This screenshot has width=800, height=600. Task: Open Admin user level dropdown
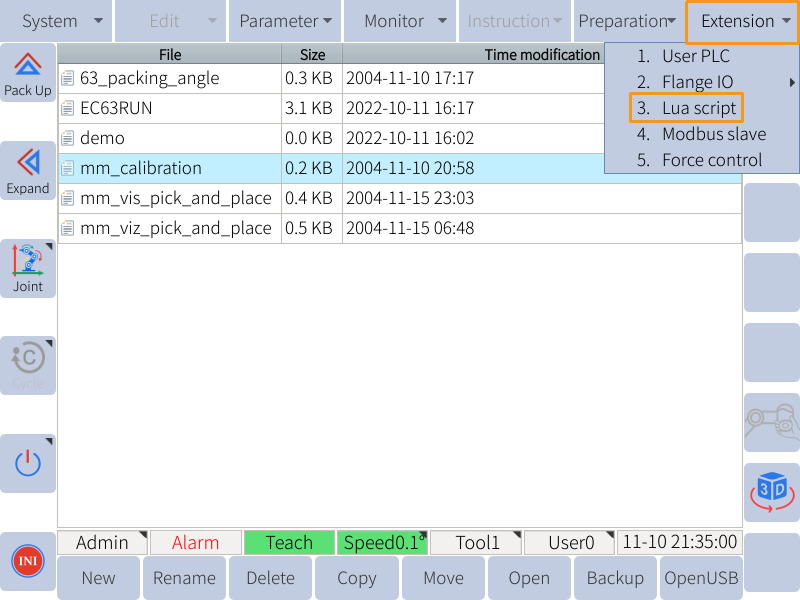(103, 542)
